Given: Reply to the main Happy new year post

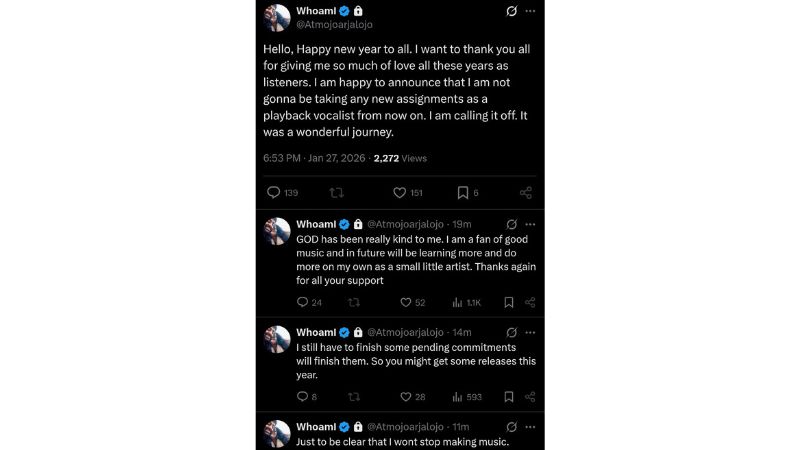Looking at the screenshot, I should click(274, 193).
